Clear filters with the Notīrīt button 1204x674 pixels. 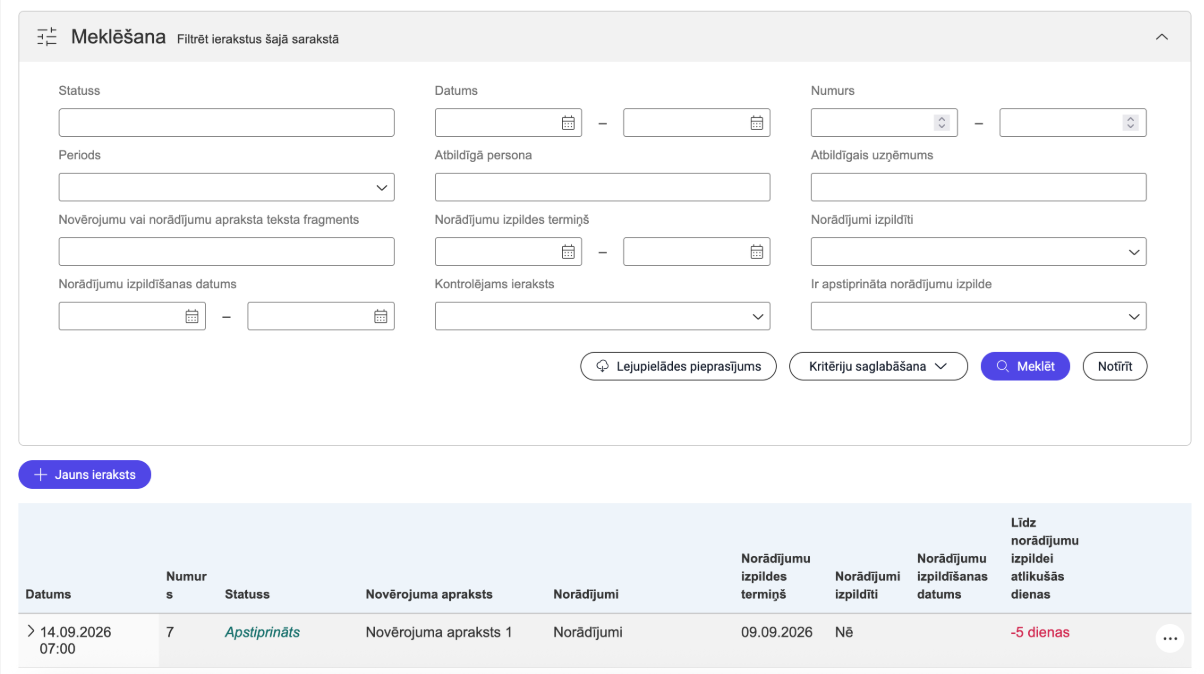(1115, 366)
